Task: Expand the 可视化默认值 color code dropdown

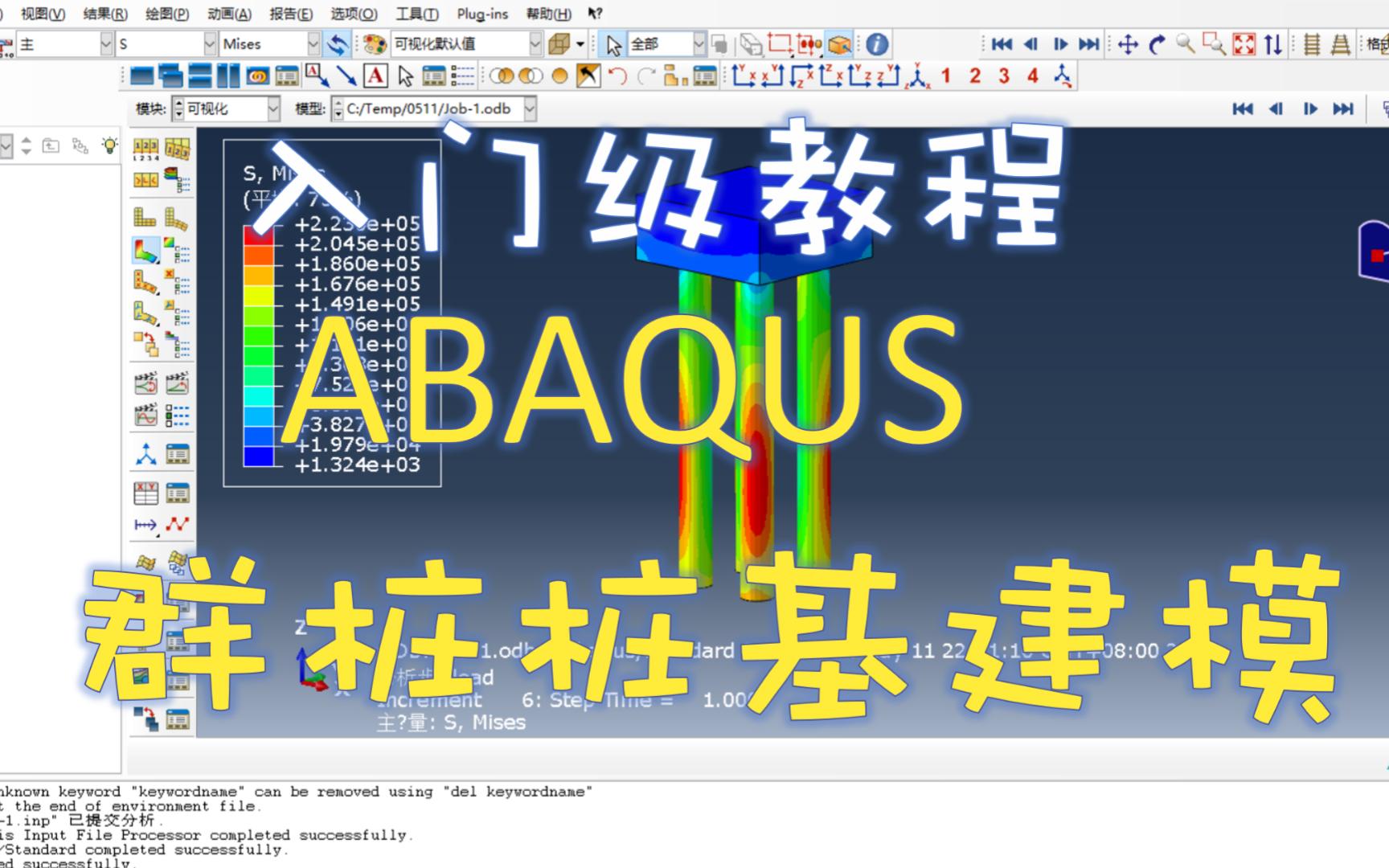Action: [535, 44]
